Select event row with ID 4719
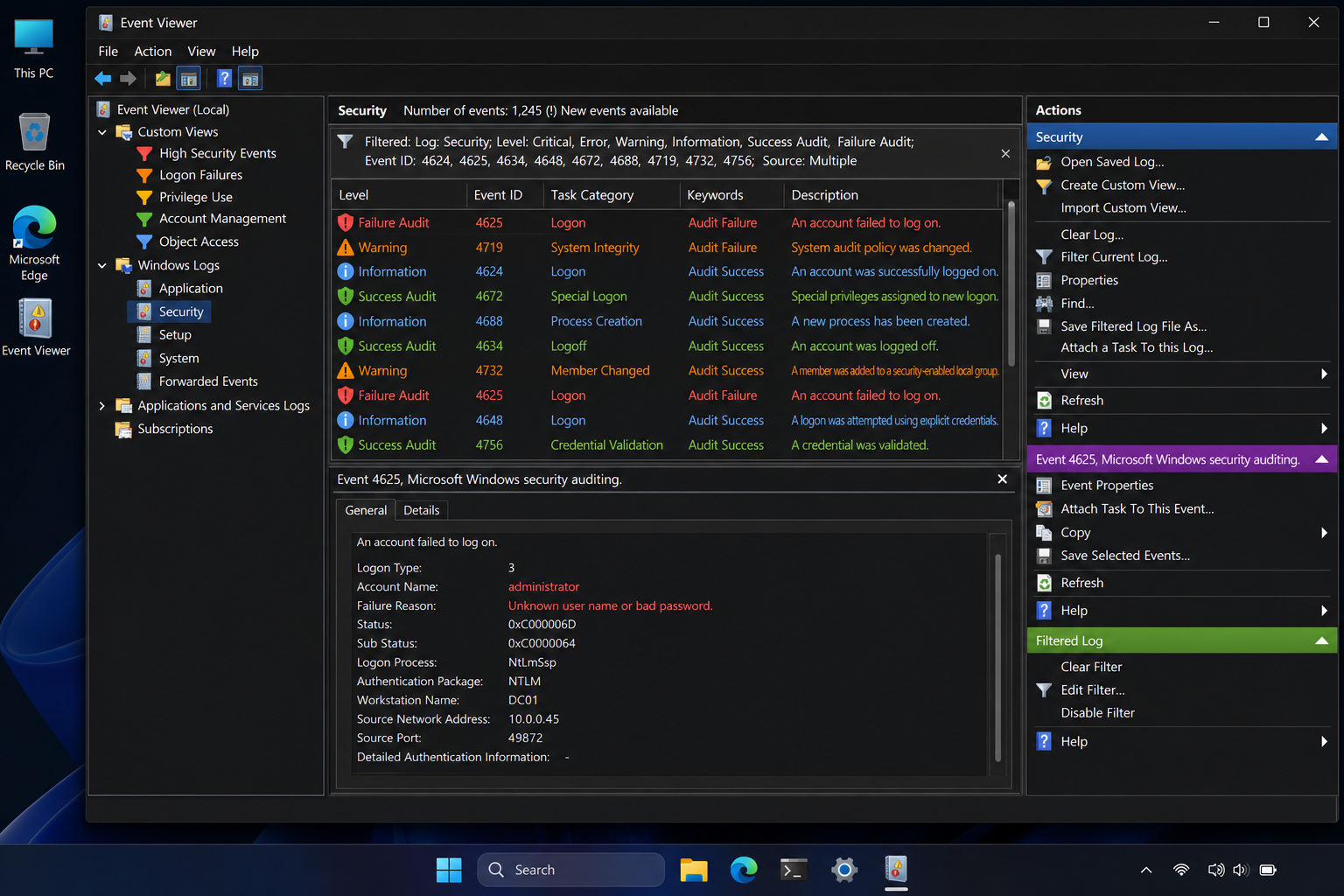Viewport: 1344px width, 896px height. (668, 248)
